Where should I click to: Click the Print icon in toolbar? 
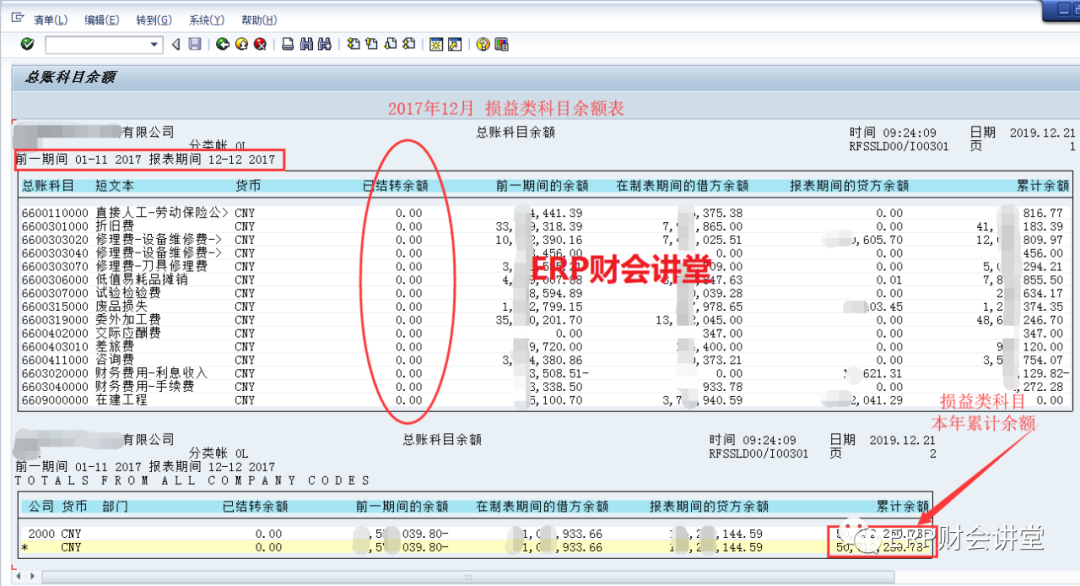[288, 44]
